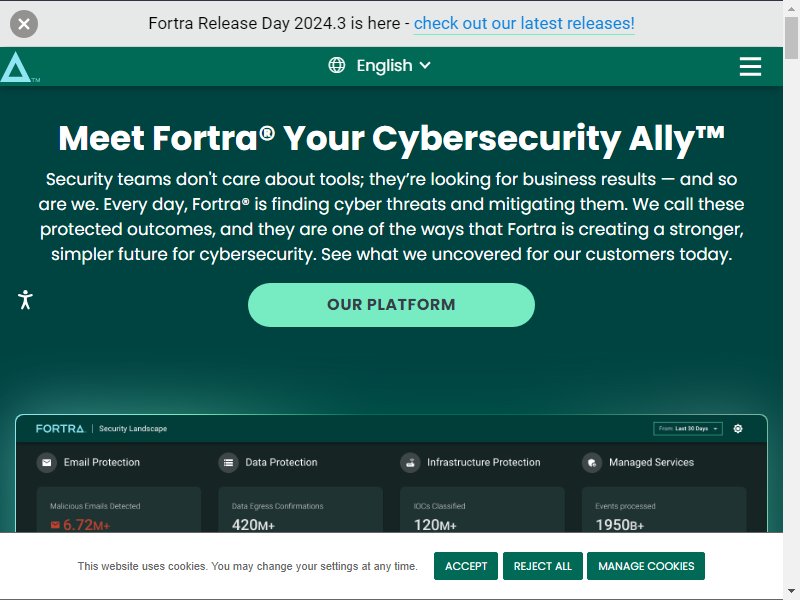Open the latest releases link
This screenshot has width=800, height=600.
tap(524, 23)
